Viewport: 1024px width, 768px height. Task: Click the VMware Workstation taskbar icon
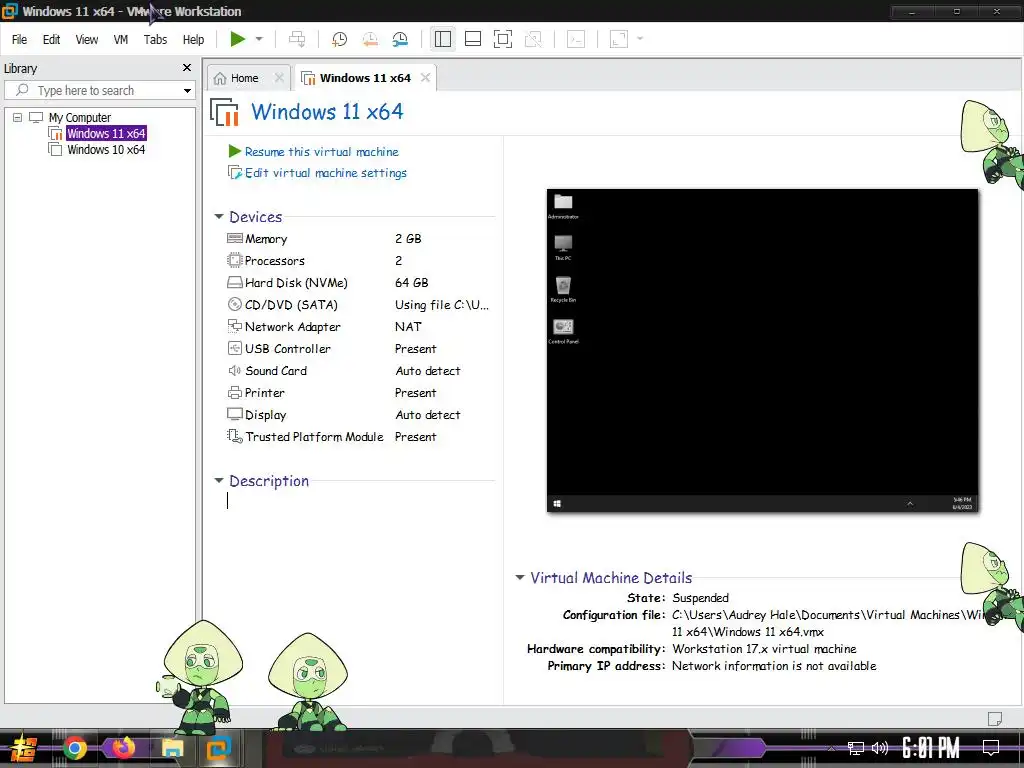(x=219, y=748)
